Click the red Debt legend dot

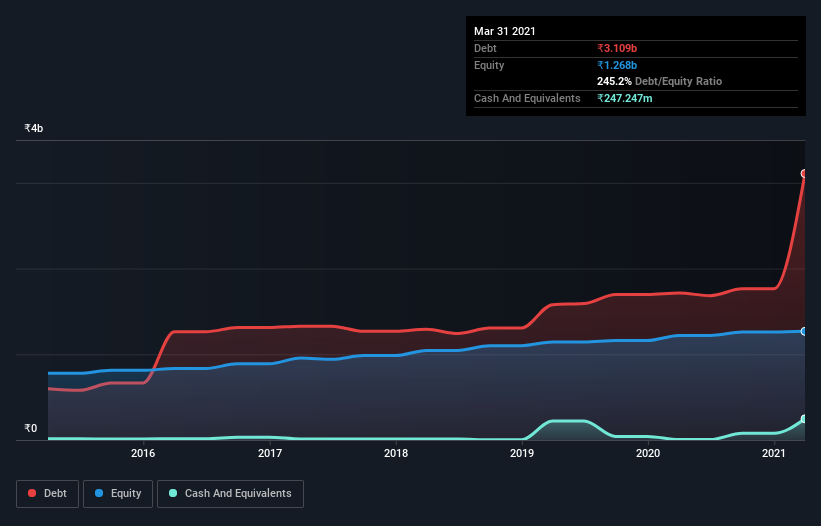pos(32,493)
